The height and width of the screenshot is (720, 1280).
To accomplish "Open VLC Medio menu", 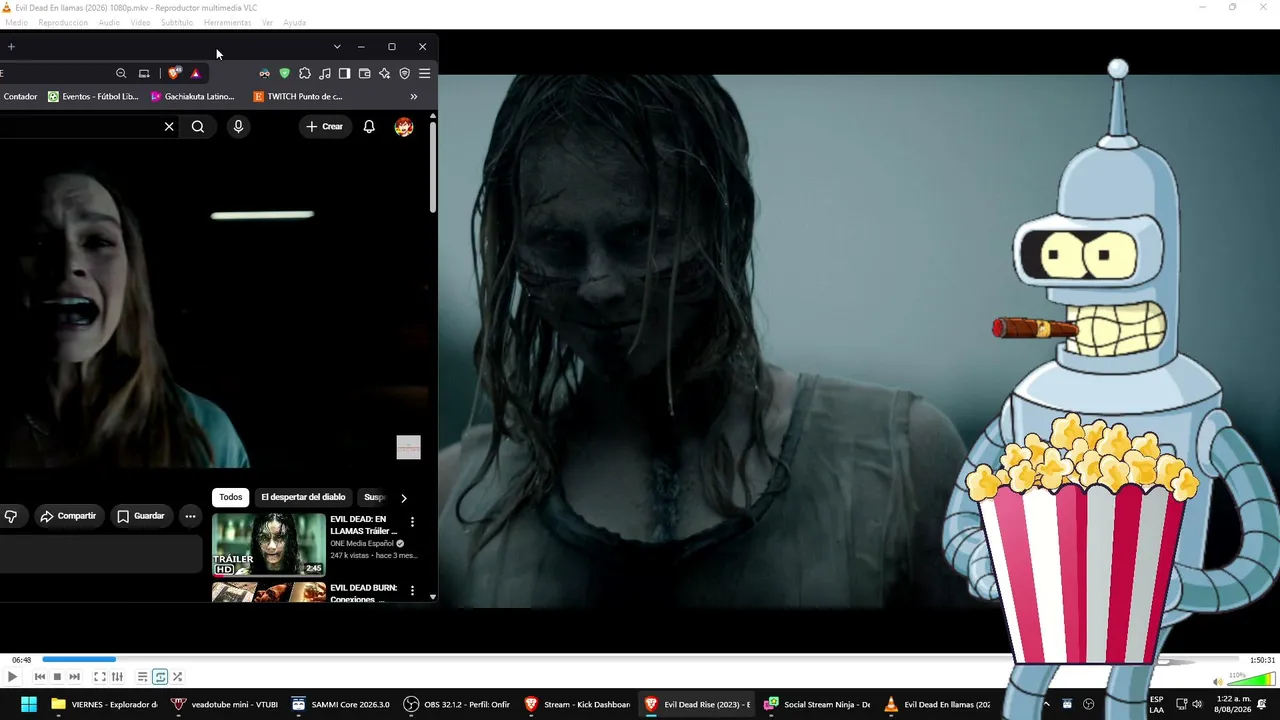I will pos(16,22).
